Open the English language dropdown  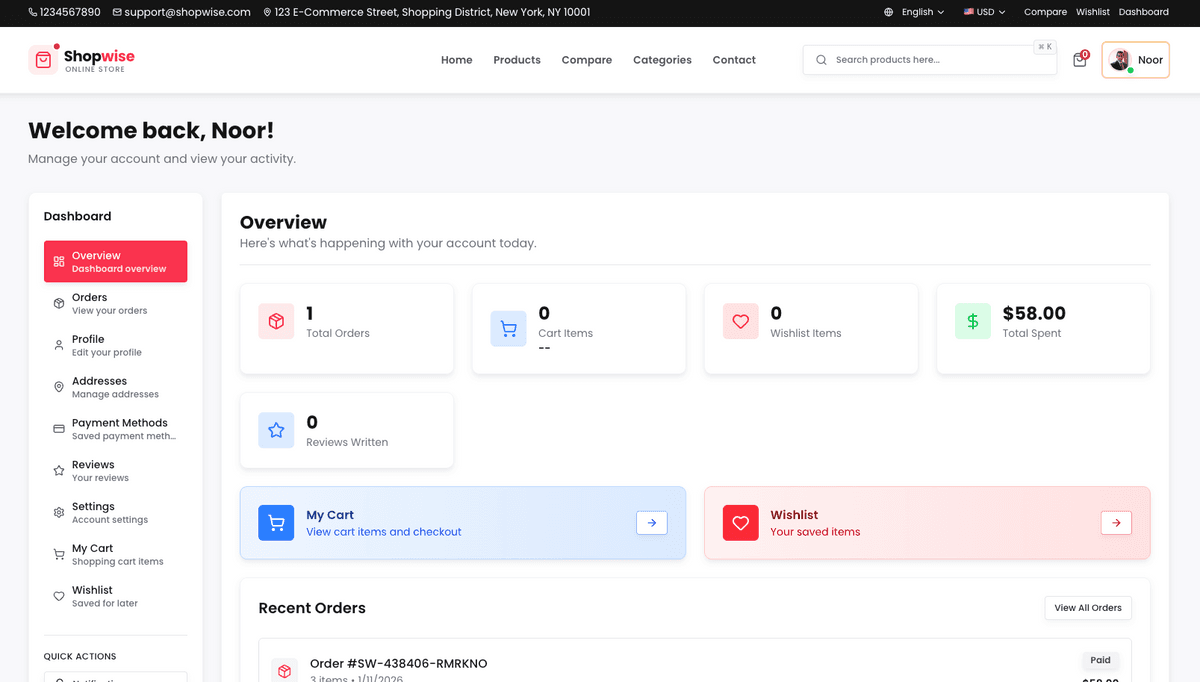(915, 12)
